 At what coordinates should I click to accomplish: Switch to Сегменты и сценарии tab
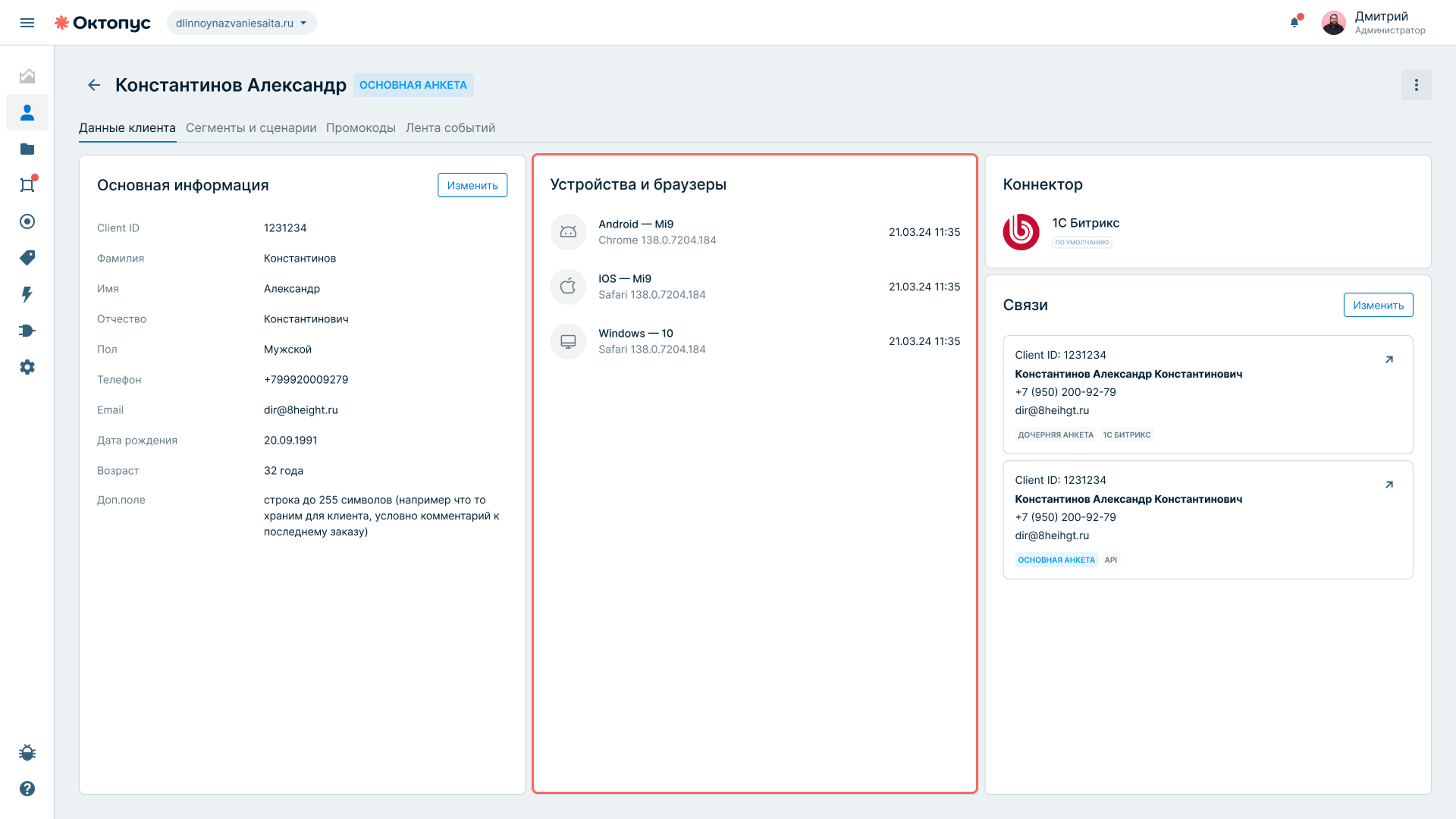(x=251, y=127)
